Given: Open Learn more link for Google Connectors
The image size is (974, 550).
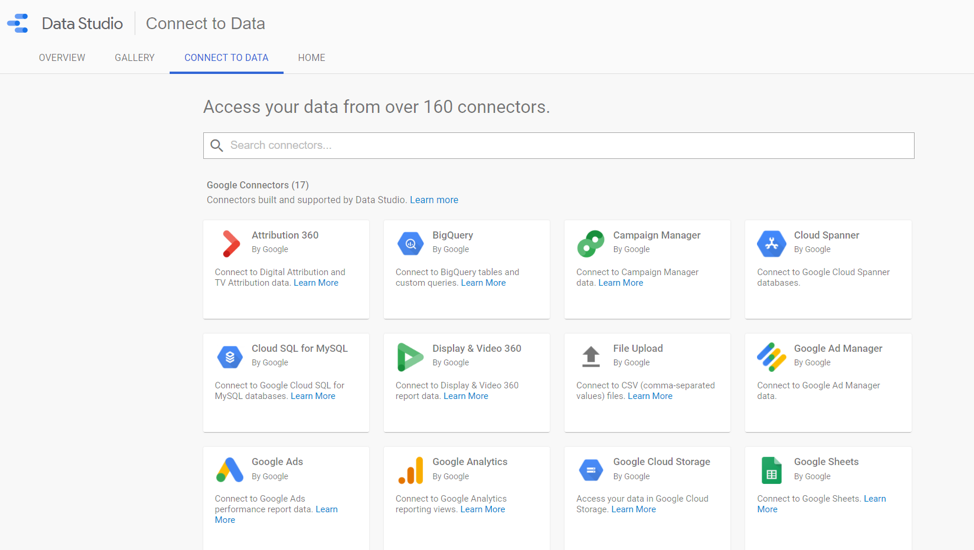Looking at the screenshot, I should 434,200.
